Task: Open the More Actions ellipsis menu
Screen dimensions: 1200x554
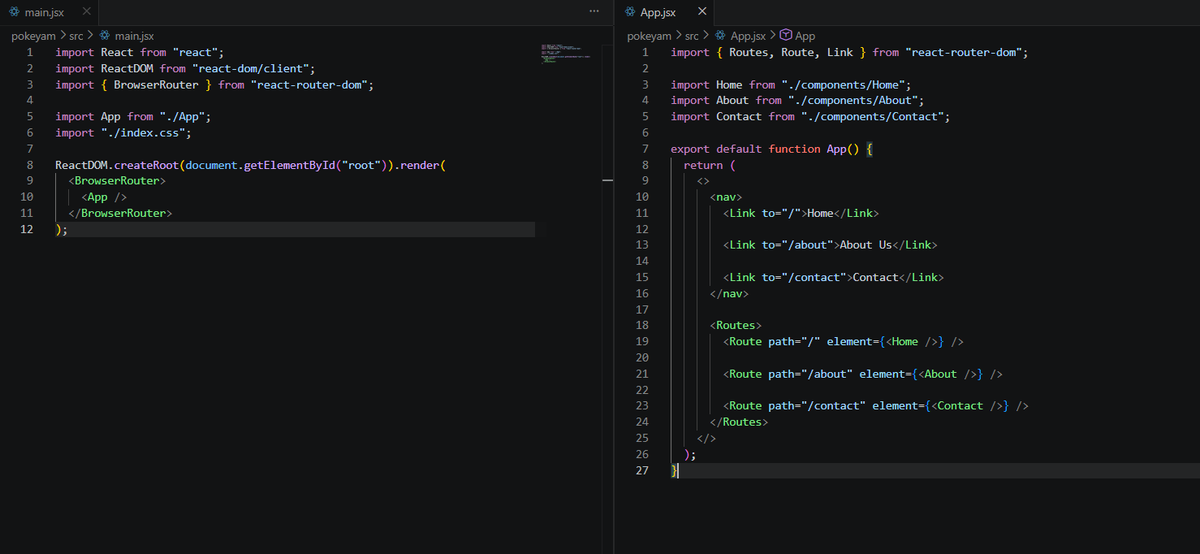Action: pos(596,11)
